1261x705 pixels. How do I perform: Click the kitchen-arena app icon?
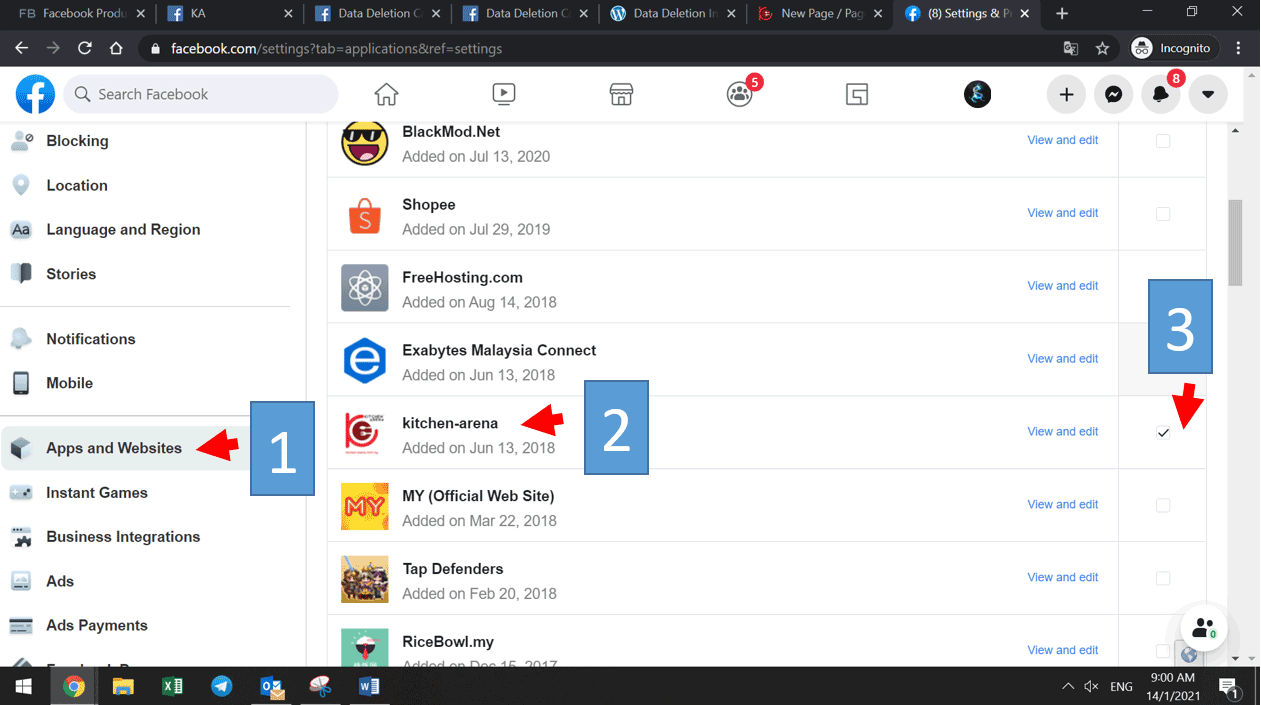tap(364, 434)
